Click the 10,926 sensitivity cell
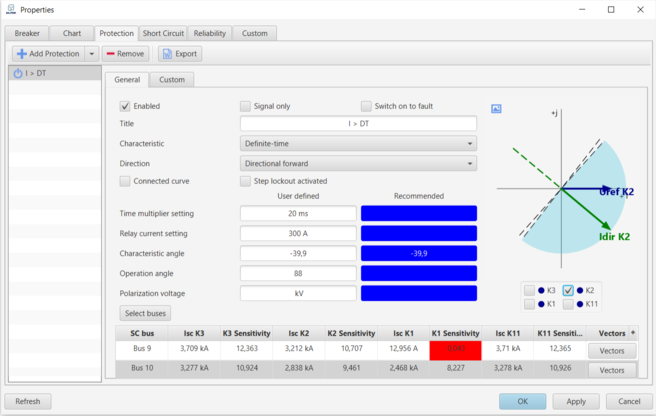Viewport: 656px width, 416px height. point(560,368)
